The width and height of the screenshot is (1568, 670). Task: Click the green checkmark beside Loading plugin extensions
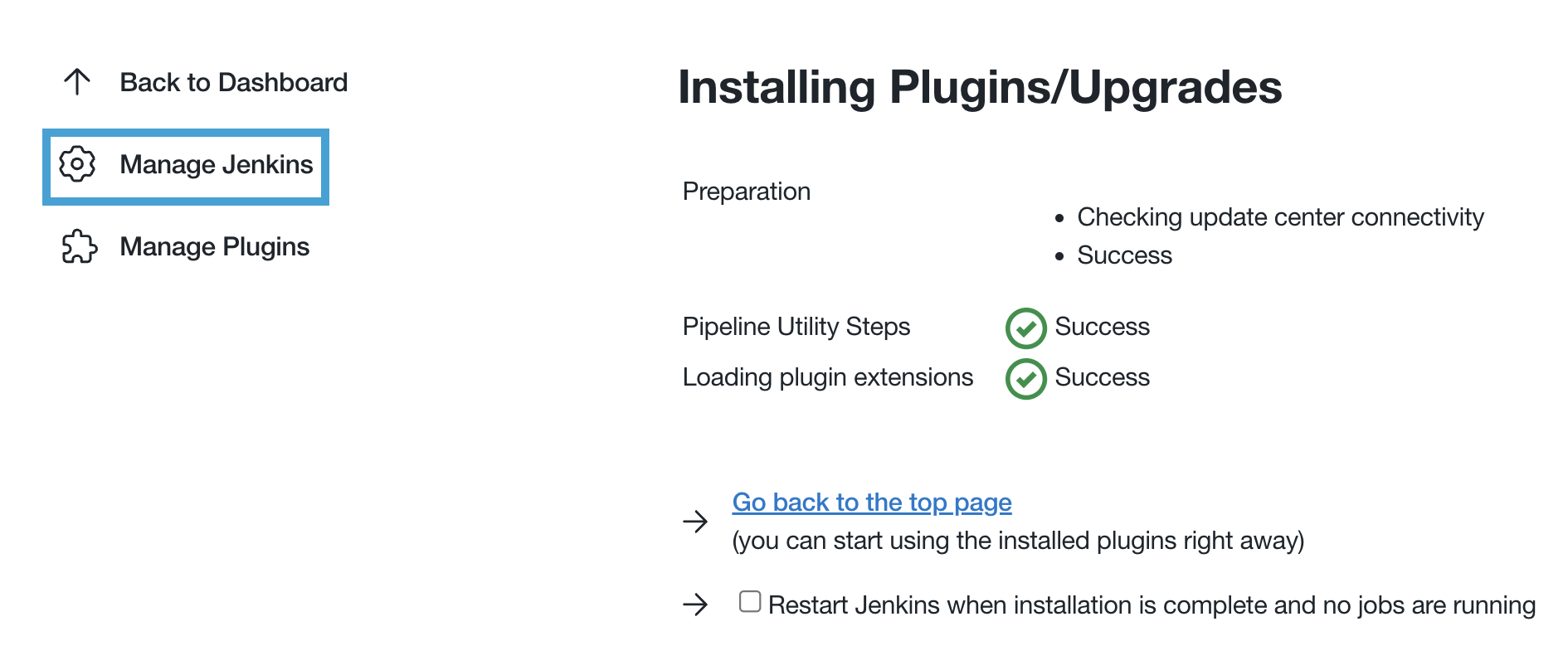tap(1025, 378)
